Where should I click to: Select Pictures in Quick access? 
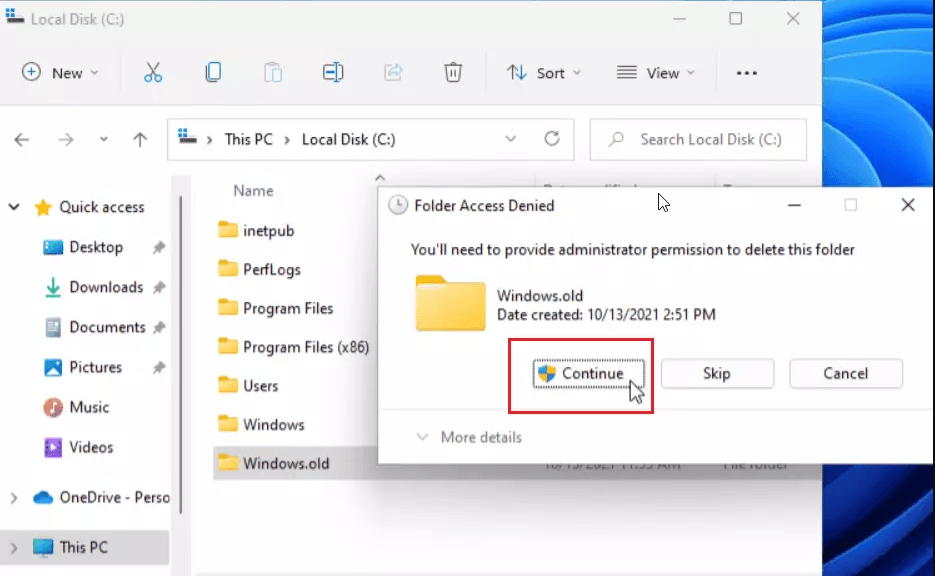pos(95,367)
